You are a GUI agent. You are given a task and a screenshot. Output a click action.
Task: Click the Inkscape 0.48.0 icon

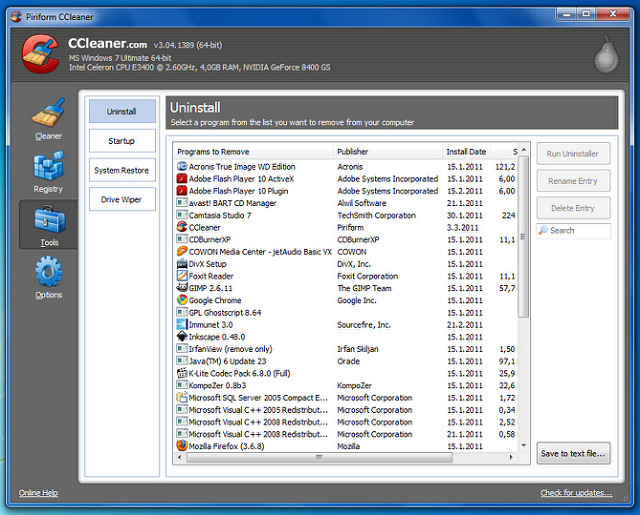pyautogui.click(x=182, y=337)
